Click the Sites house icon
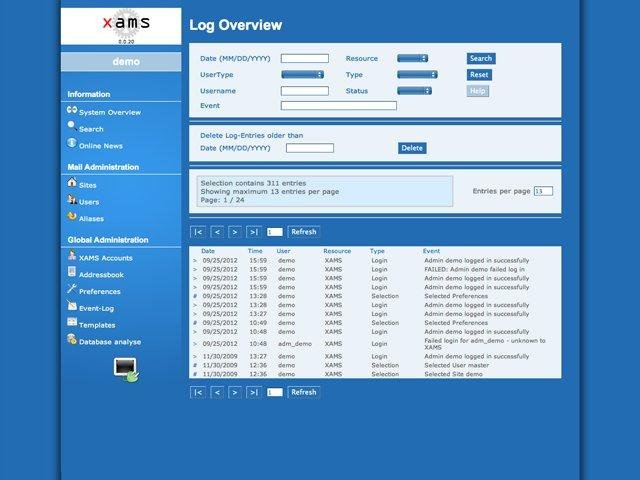The image size is (640, 480). pos(72,182)
